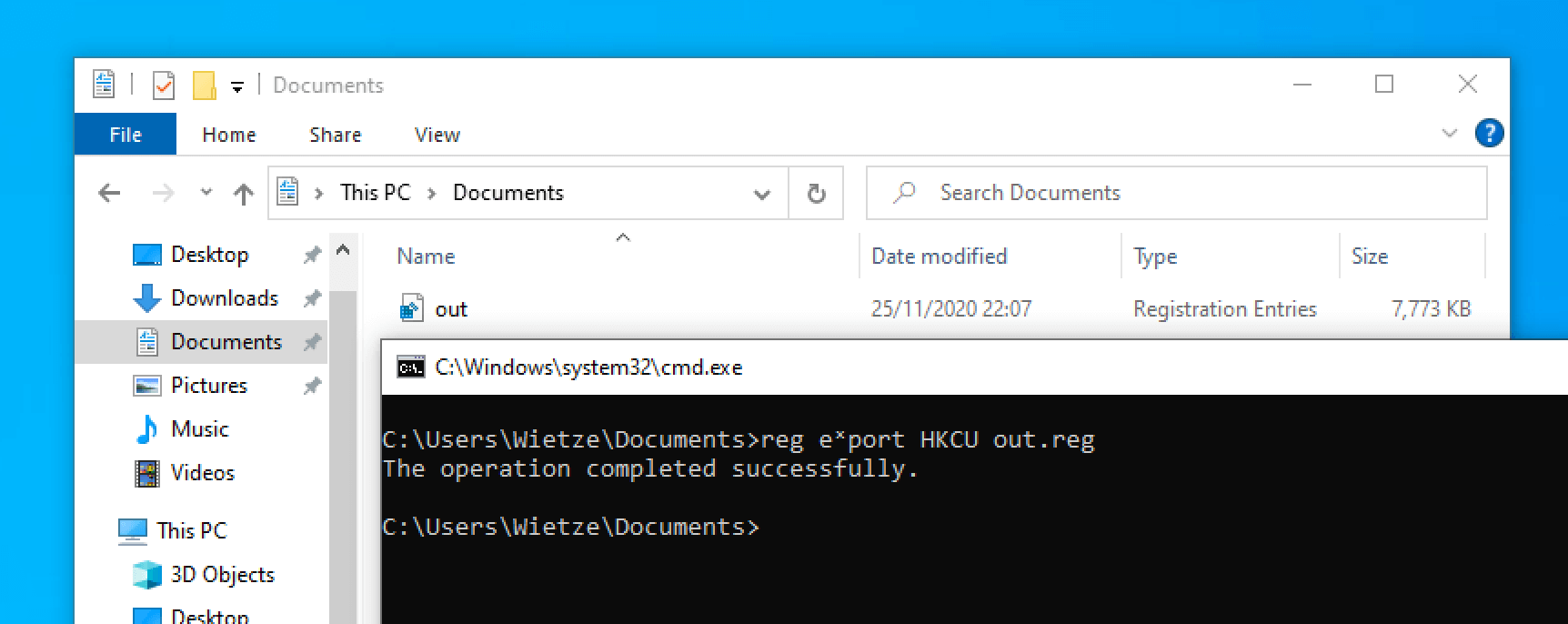The height and width of the screenshot is (624, 1568).
Task: Open recent locations dropdown arrow
Action: (206, 193)
